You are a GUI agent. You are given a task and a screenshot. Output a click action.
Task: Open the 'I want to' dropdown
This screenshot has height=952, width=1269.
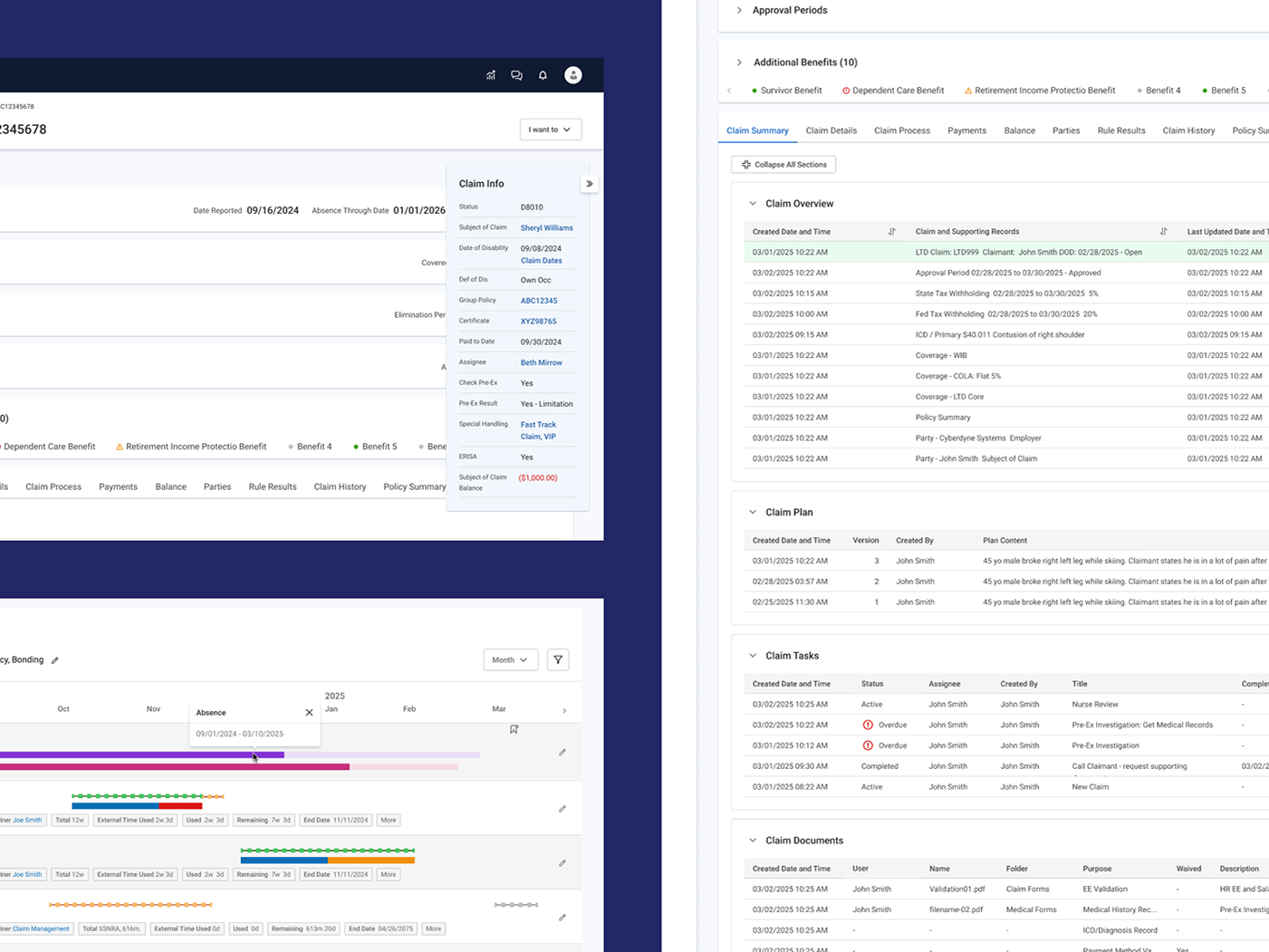click(551, 130)
